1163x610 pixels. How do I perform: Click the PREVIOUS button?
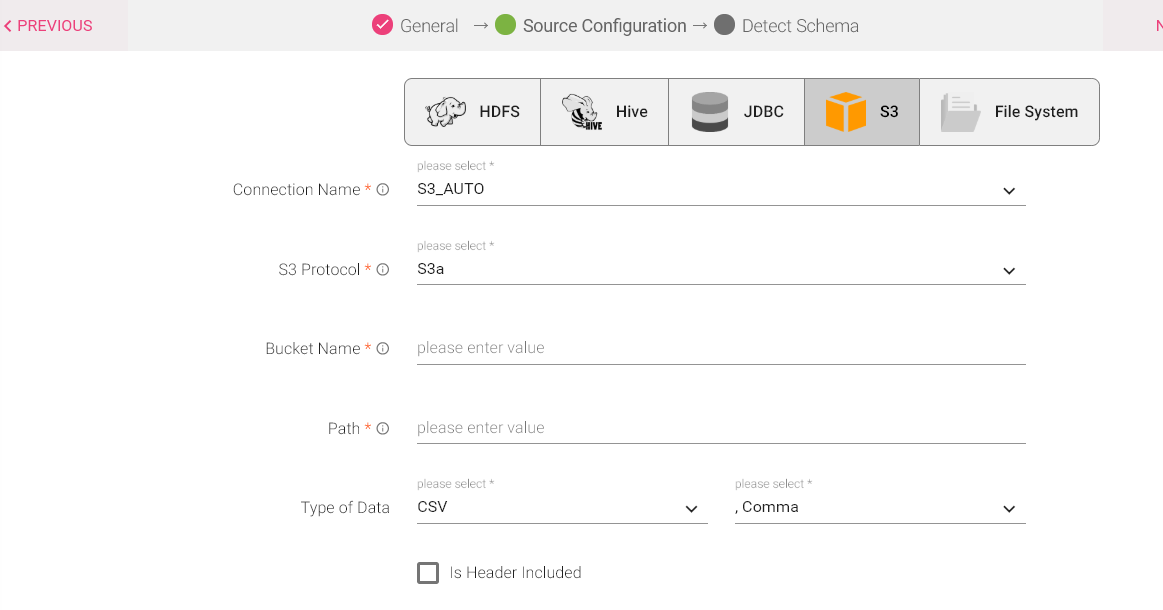pyautogui.click(x=48, y=26)
